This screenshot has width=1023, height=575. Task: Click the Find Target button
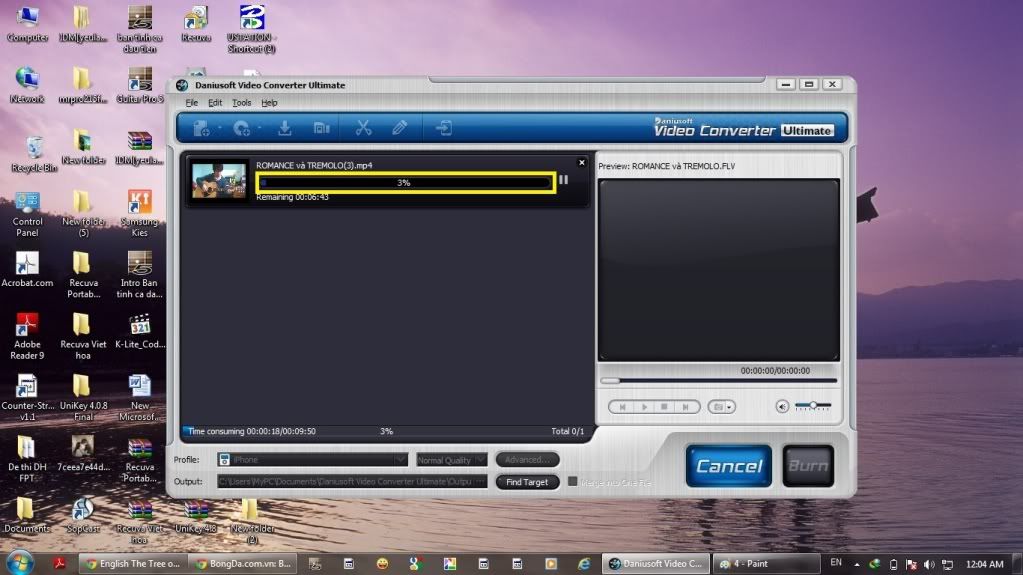527,482
